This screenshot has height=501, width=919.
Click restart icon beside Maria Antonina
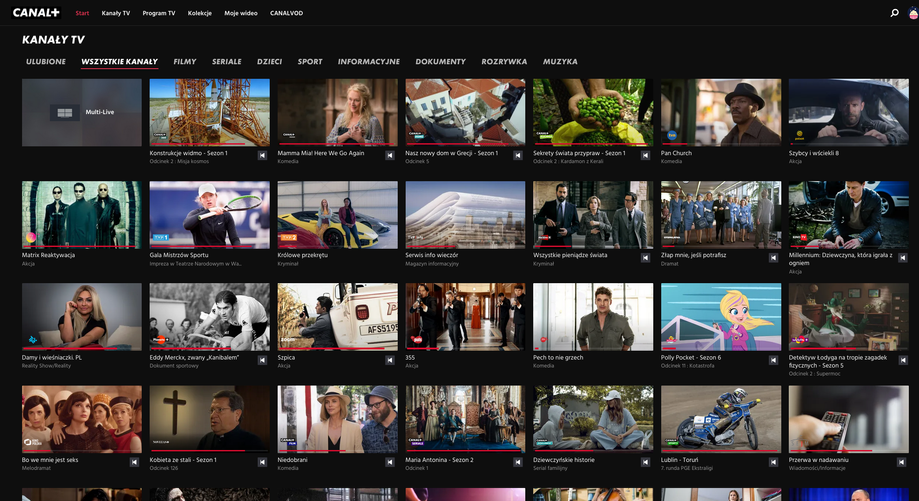pyautogui.click(x=518, y=461)
